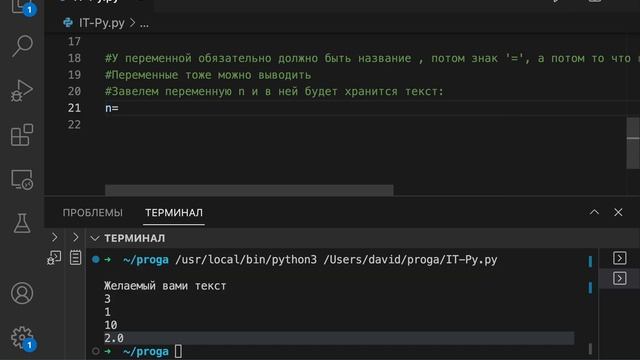Image resolution: width=640 pixels, height=360 pixels.
Task: Click the output clipboard icon left of terminal
Action: pyautogui.click(x=76, y=258)
